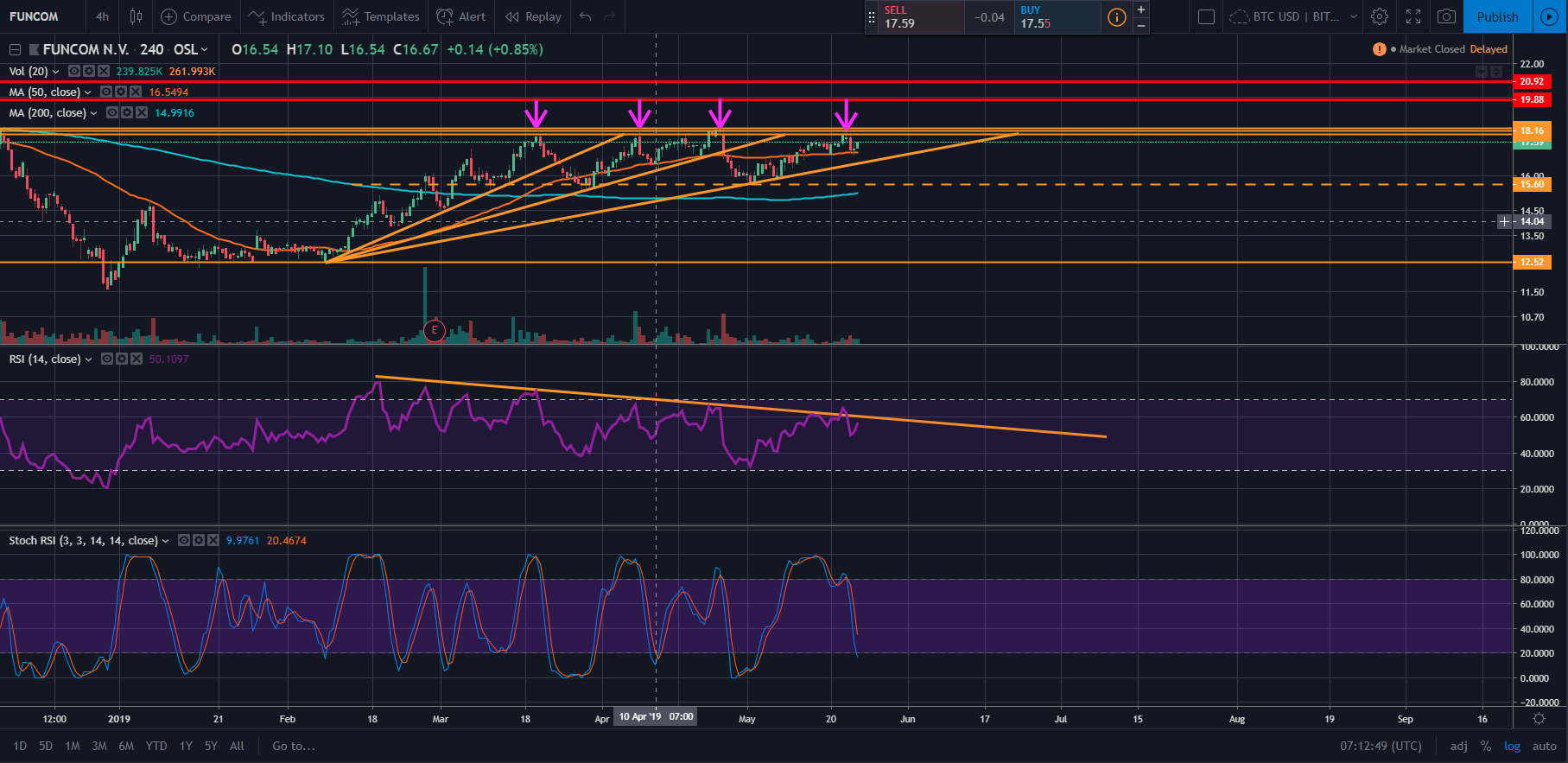The image size is (1568, 763).
Task: Select the 1M date range
Action: click(x=73, y=746)
